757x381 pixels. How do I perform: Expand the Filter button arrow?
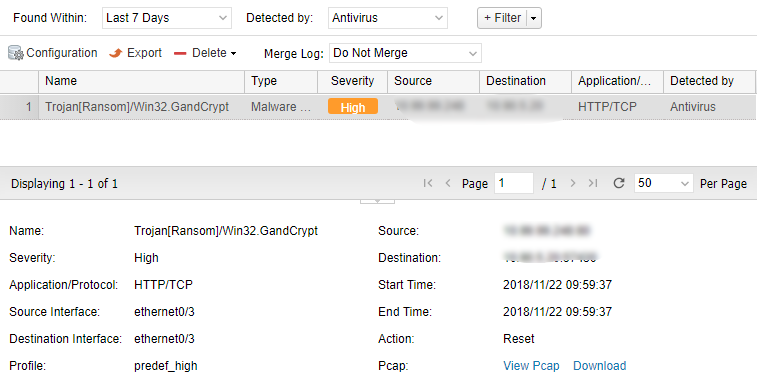coord(533,18)
